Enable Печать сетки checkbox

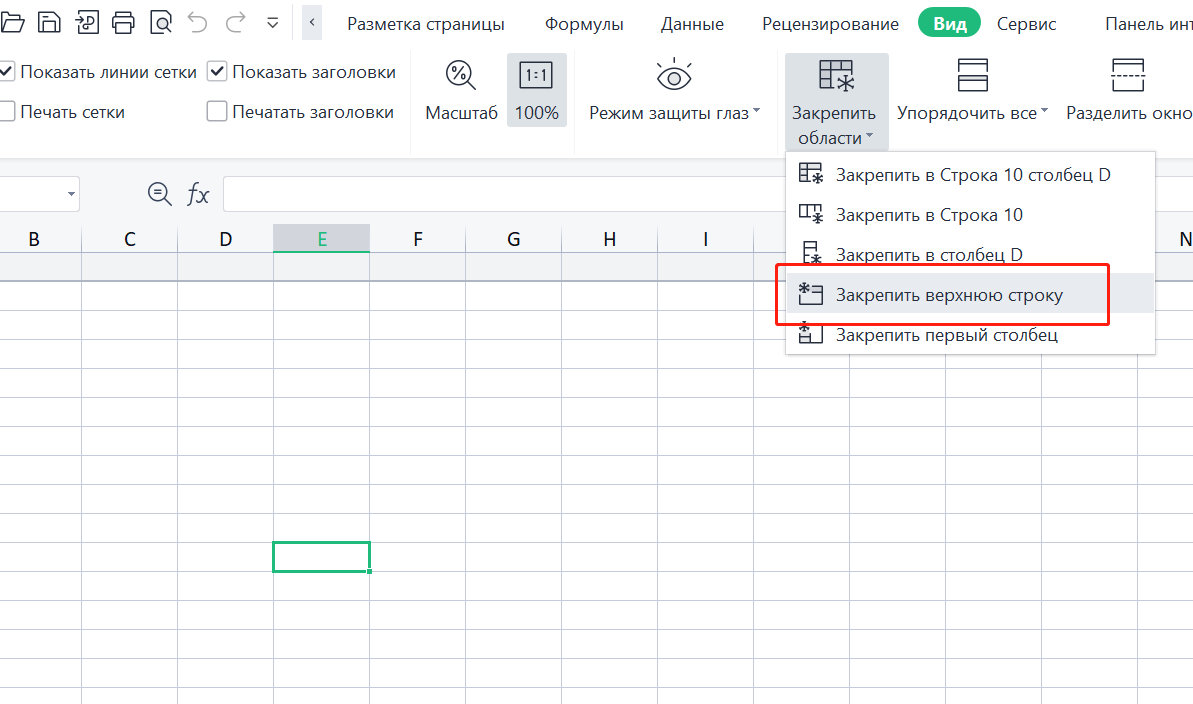(x=9, y=112)
